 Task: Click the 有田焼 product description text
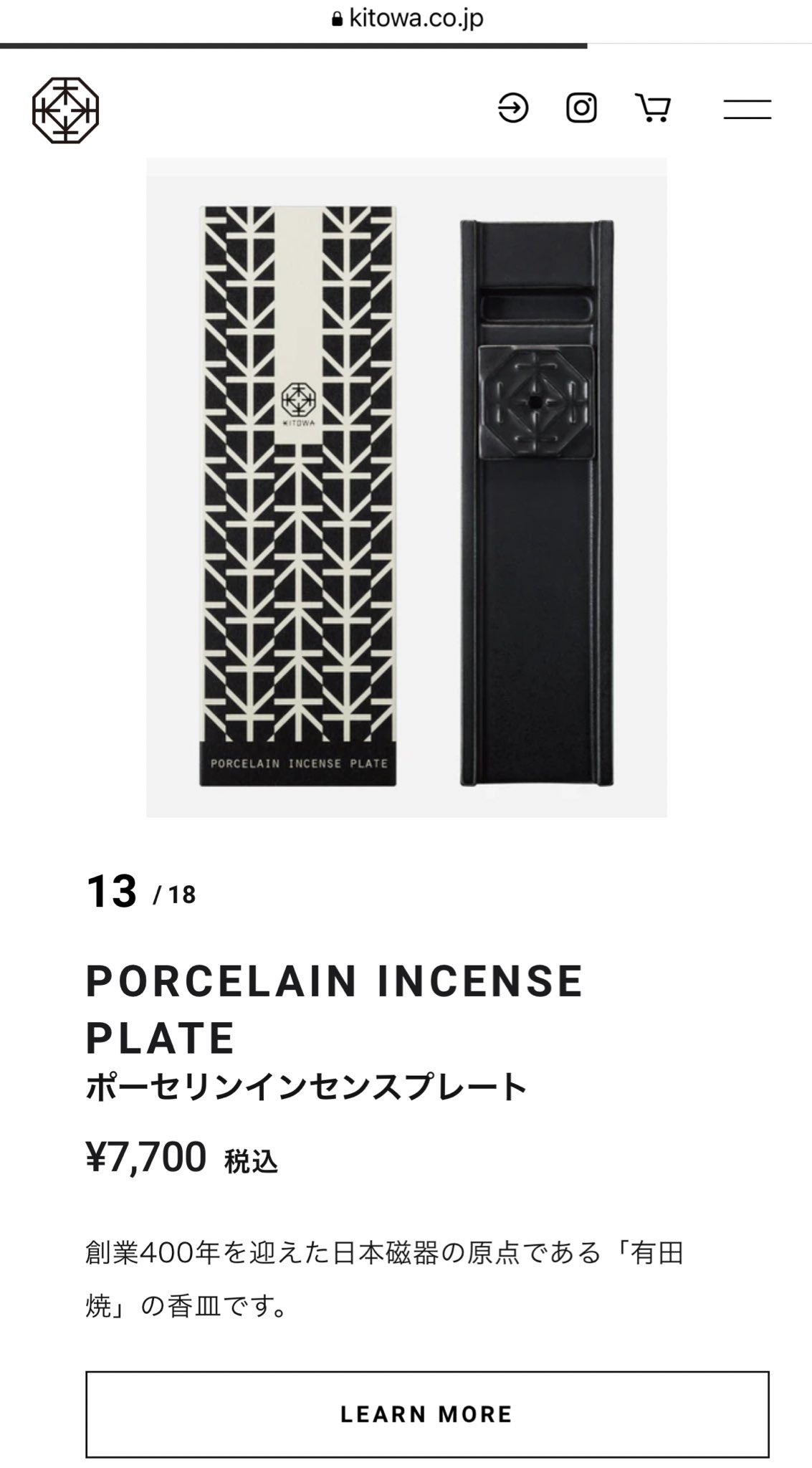coord(384,1280)
